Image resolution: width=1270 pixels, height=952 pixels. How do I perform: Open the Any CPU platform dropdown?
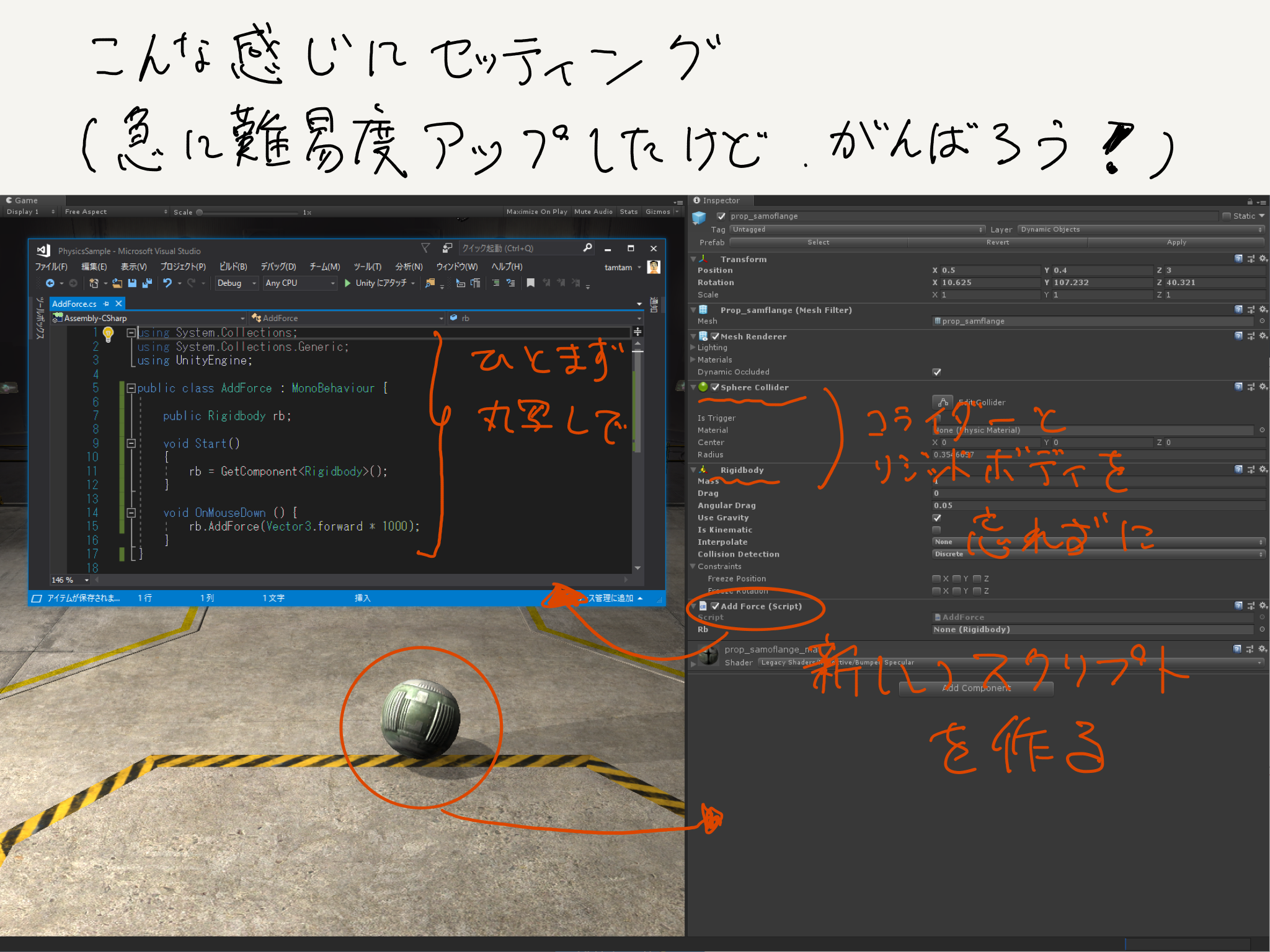click(x=300, y=283)
